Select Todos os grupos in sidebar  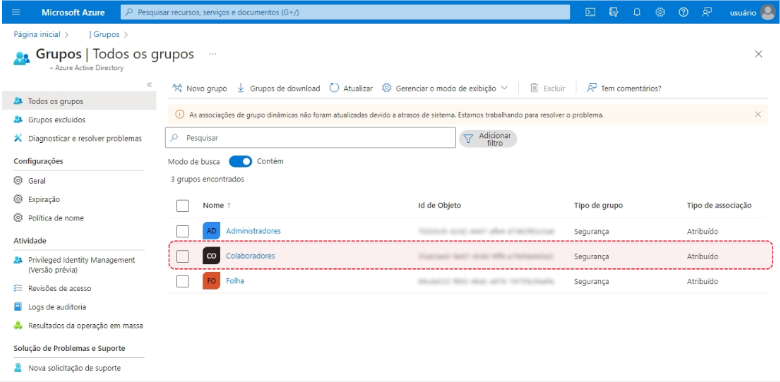point(79,101)
